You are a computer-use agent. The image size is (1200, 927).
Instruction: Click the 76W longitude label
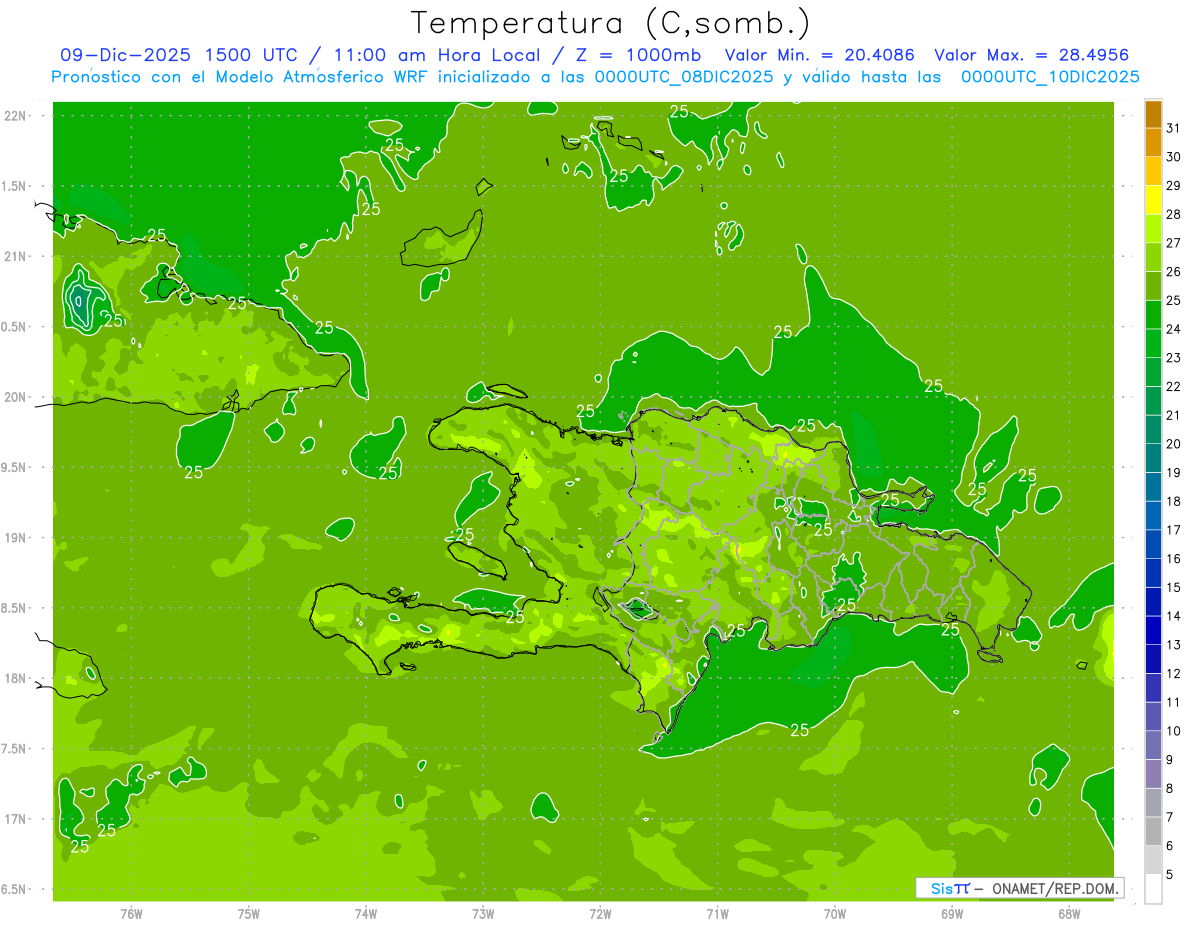tap(131, 914)
